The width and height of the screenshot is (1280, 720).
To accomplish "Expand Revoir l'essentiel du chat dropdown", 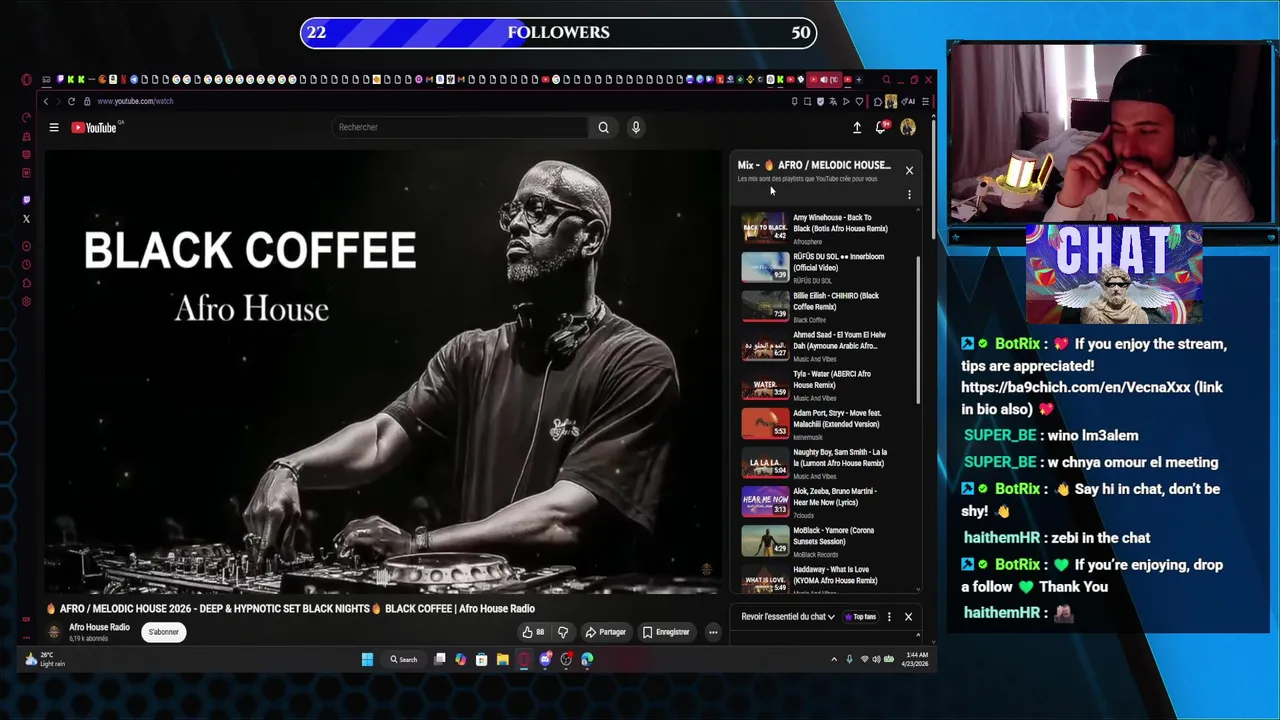I will click(788, 617).
